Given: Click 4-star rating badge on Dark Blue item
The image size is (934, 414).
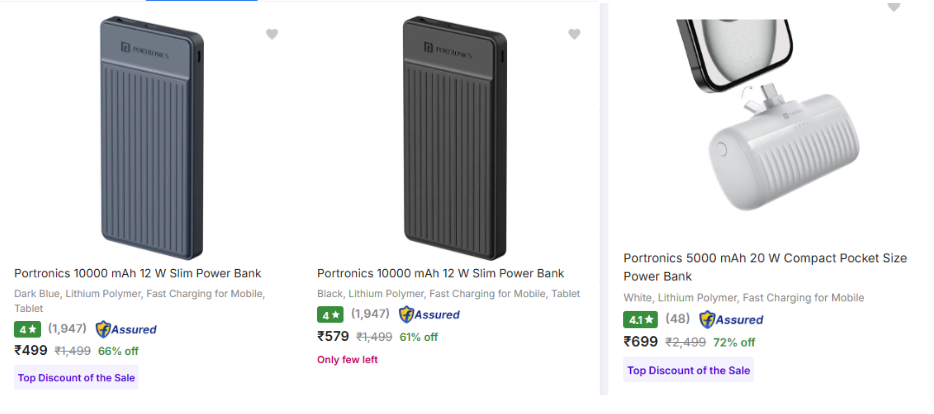Looking at the screenshot, I should 27,329.
